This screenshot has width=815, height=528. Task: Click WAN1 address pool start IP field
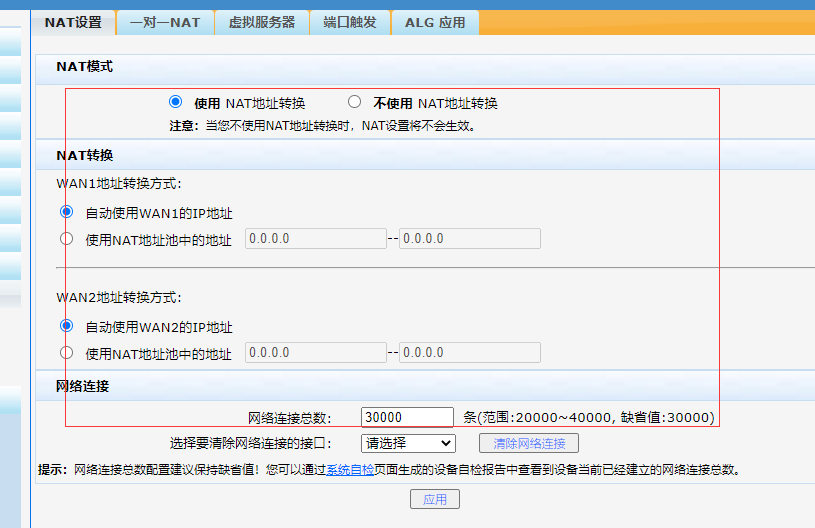[x=316, y=239]
